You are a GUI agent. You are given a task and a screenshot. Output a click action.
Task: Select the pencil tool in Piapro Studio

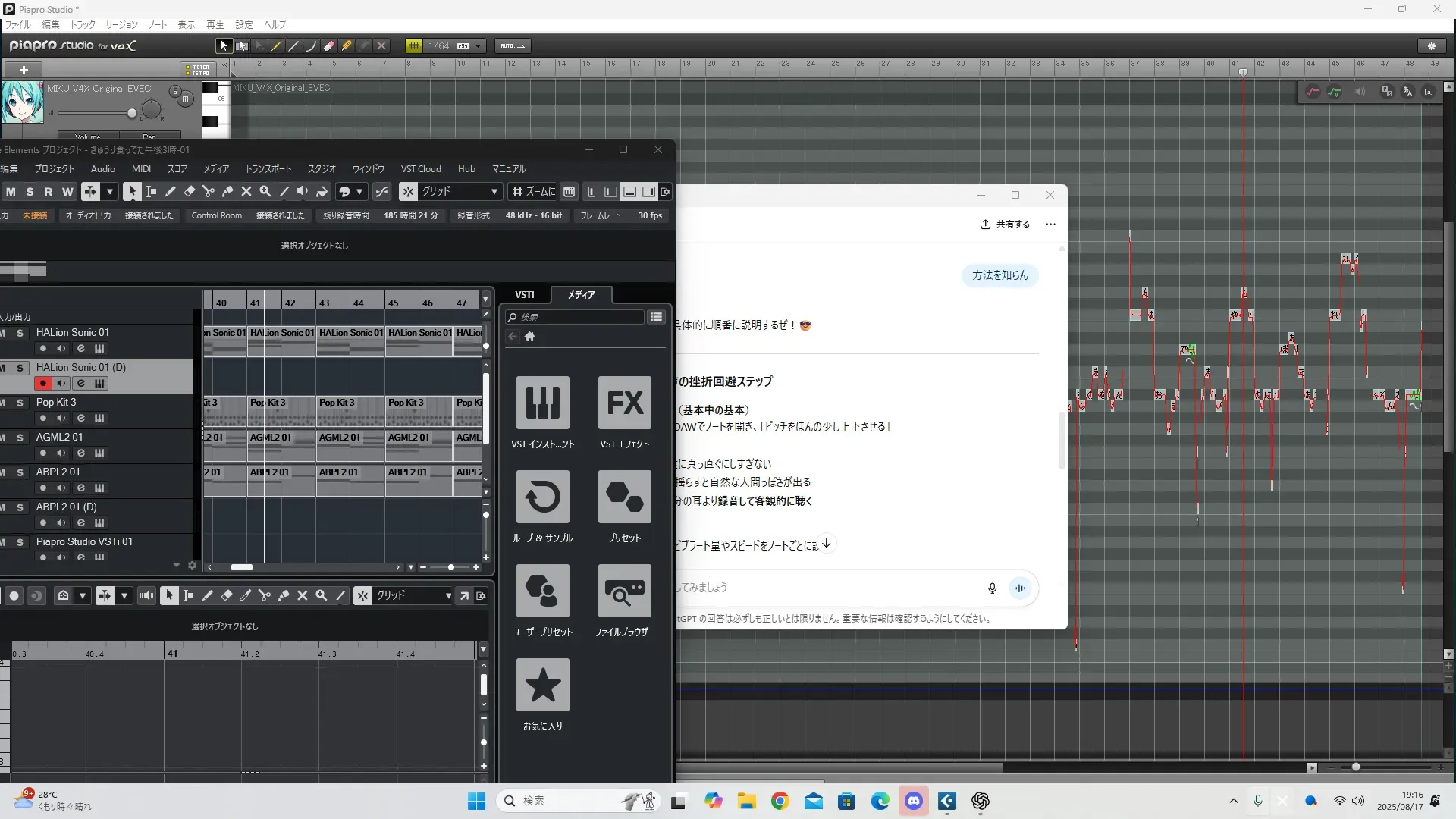pos(277,45)
